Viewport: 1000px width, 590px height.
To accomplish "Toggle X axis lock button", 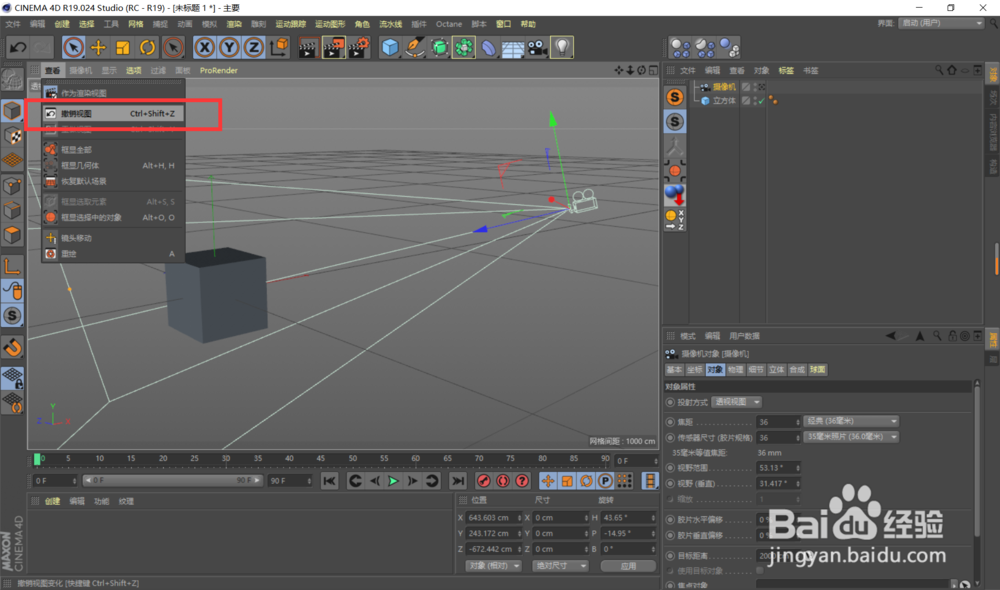I will (x=204, y=47).
